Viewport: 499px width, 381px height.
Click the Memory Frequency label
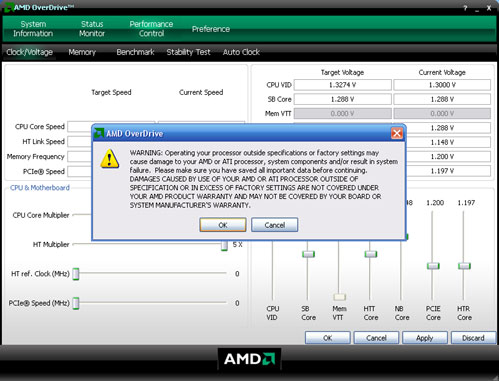(x=35, y=157)
